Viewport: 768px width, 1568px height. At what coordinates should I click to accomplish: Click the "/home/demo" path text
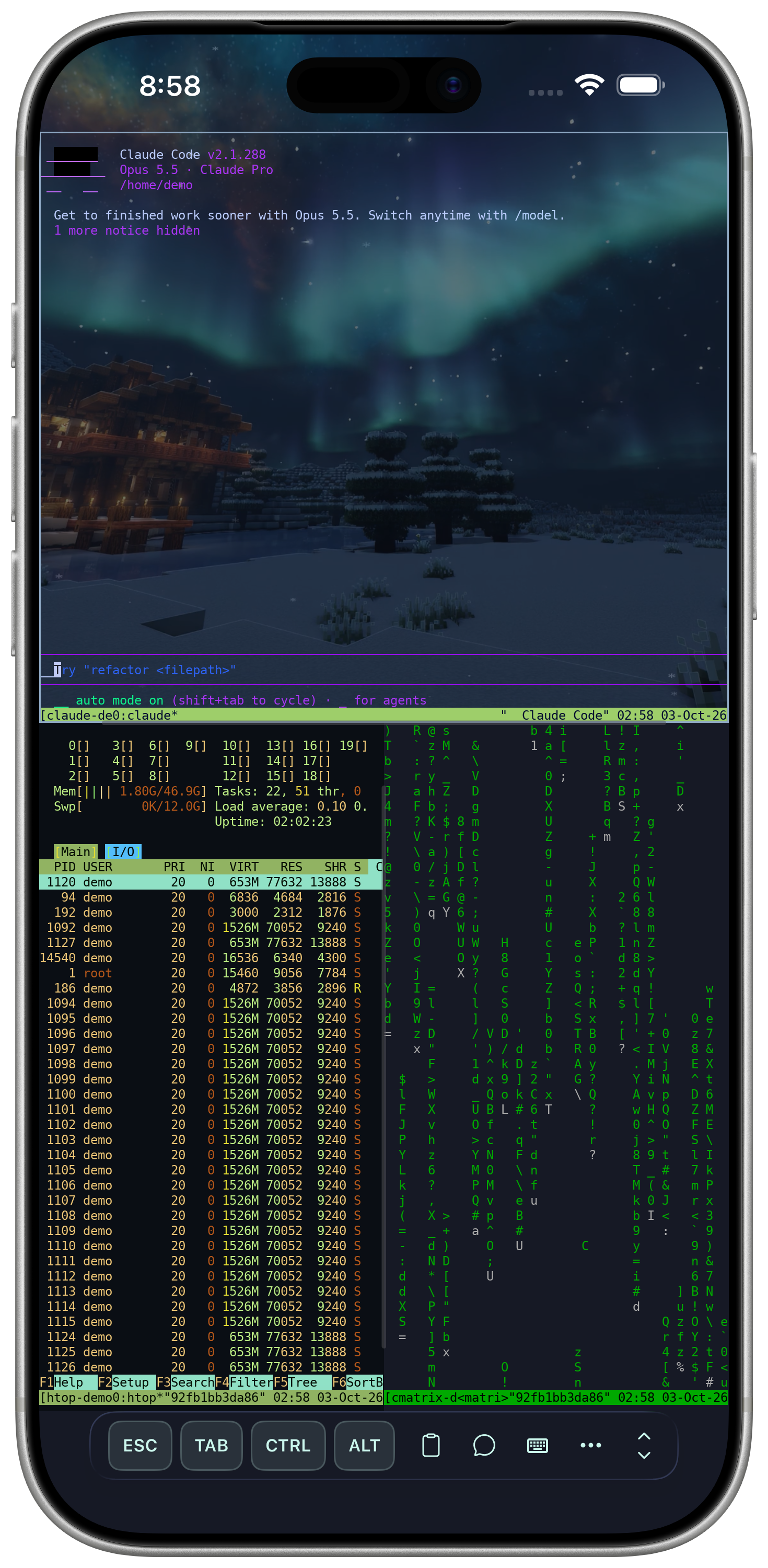pyautogui.click(x=156, y=185)
